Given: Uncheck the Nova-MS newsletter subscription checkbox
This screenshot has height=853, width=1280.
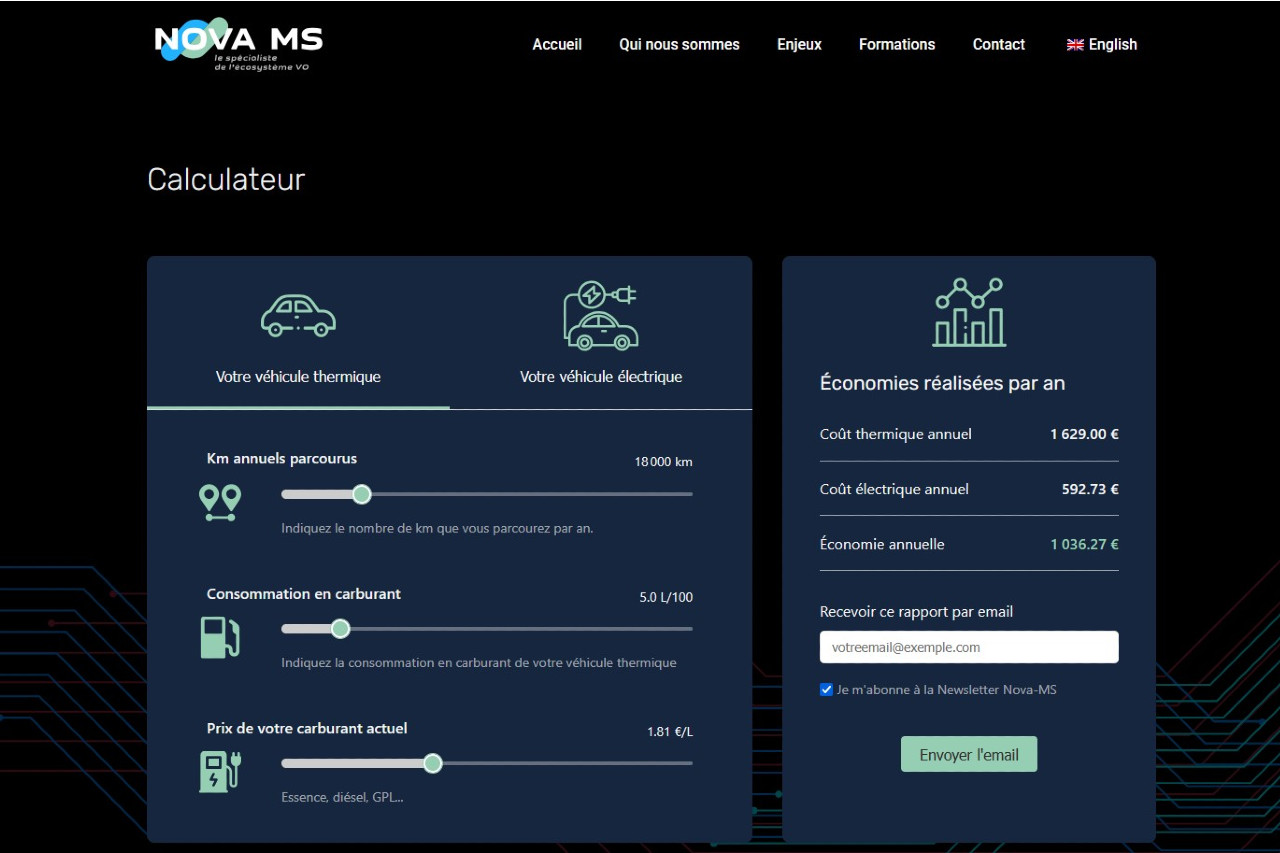Looking at the screenshot, I should (x=826, y=690).
